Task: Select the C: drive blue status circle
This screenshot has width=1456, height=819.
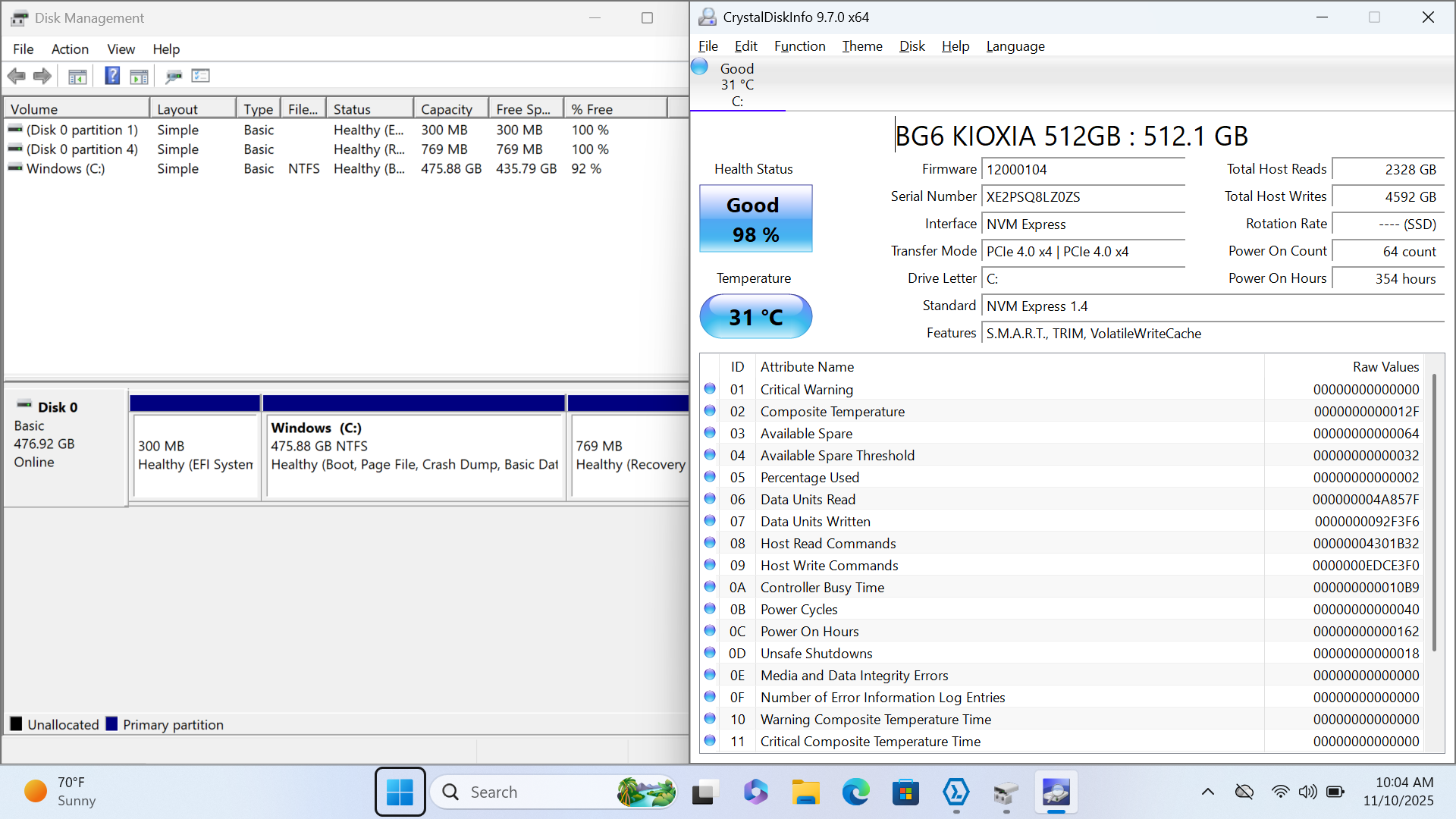Action: click(x=700, y=67)
